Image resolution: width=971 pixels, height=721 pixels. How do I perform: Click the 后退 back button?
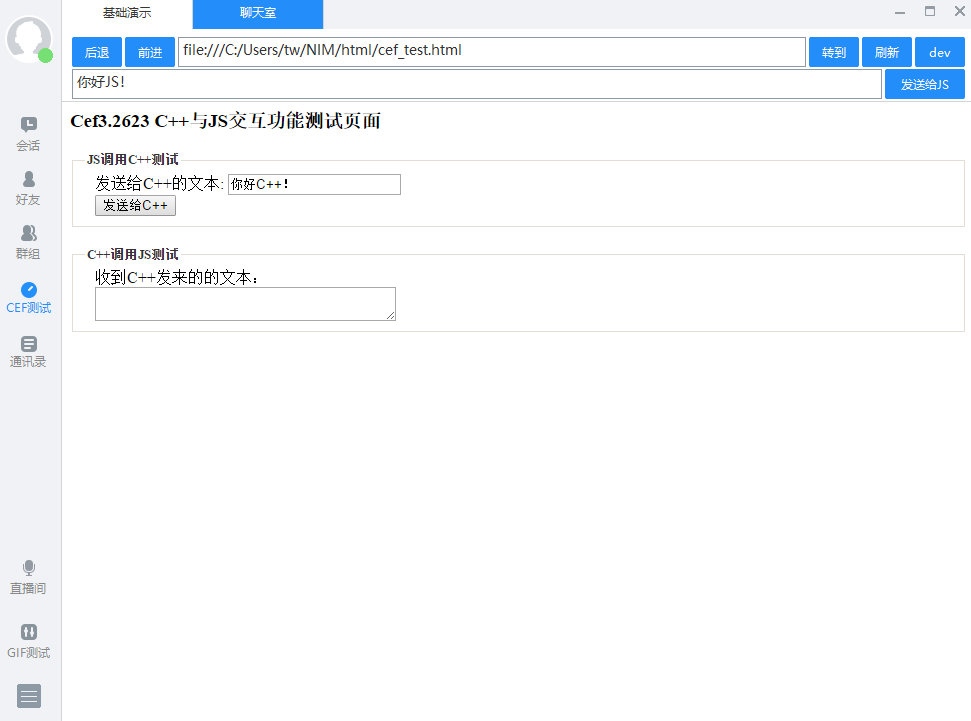click(97, 52)
